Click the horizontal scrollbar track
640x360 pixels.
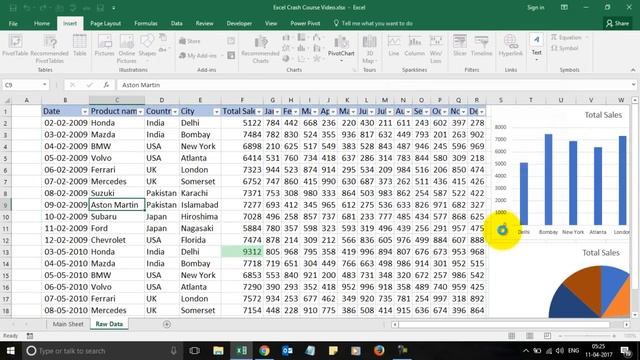click(504, 324)
